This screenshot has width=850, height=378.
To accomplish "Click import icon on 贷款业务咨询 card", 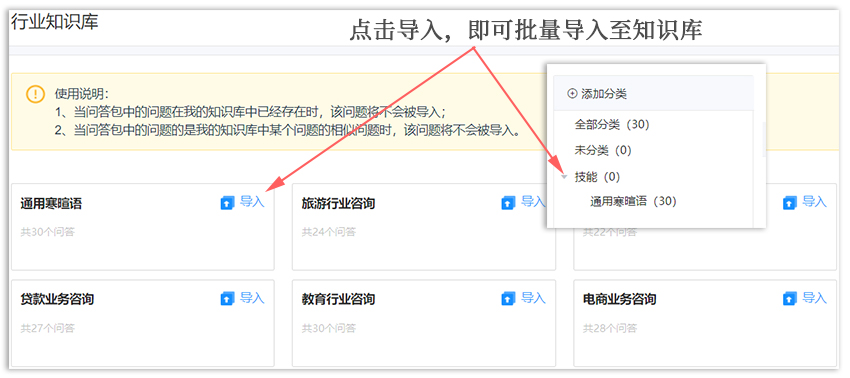I will click(x=227, y=298).
